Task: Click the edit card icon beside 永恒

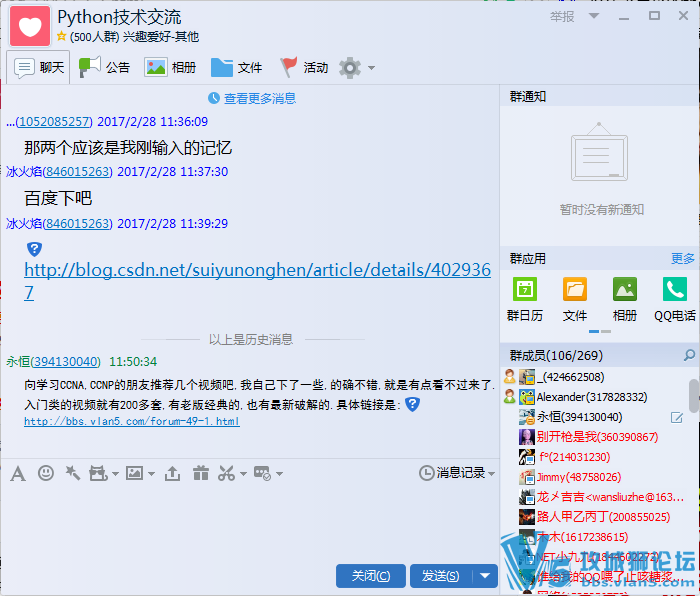Action: click(677, 418)
